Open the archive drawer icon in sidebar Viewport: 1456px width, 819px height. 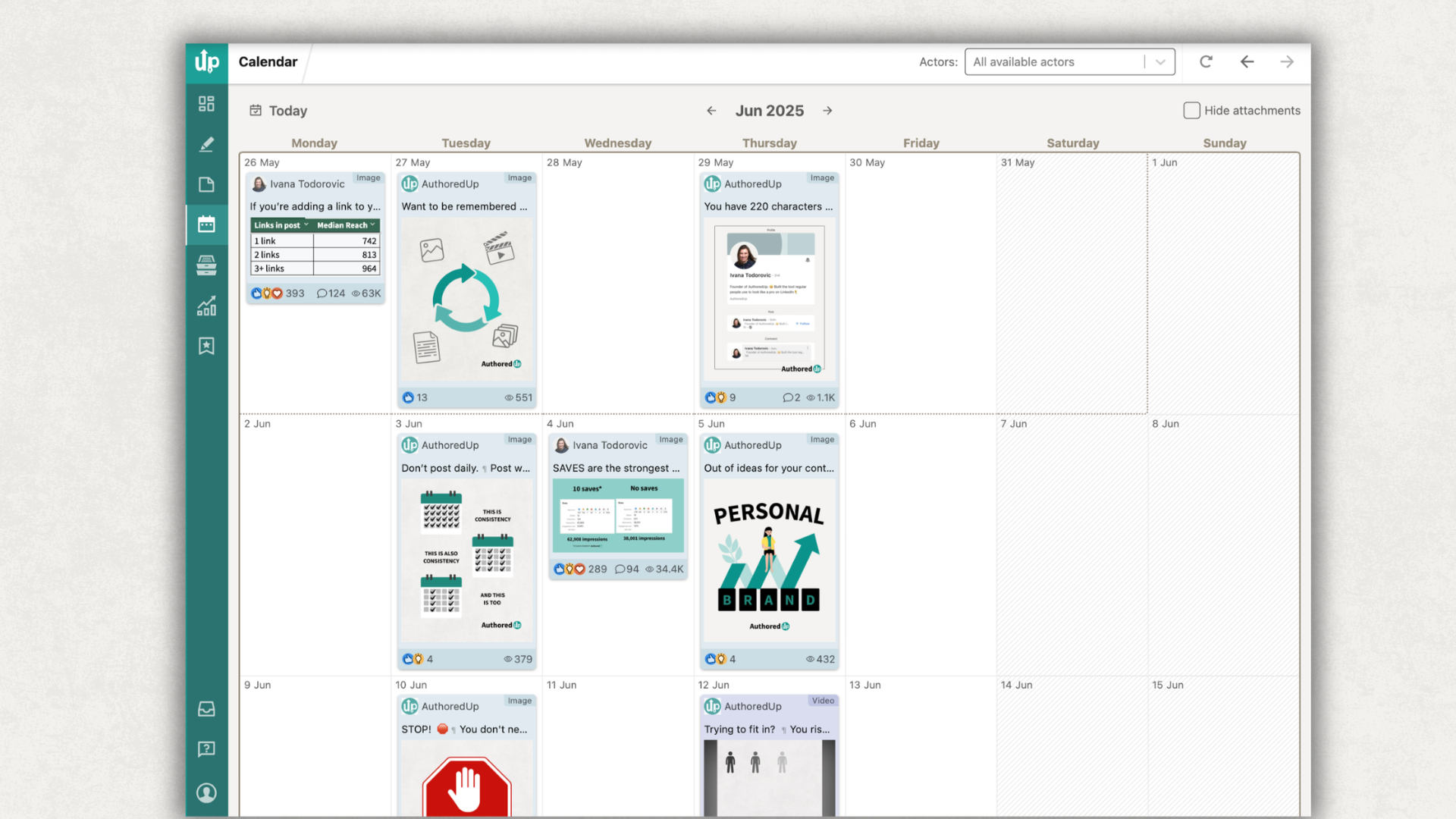point(206,265)
